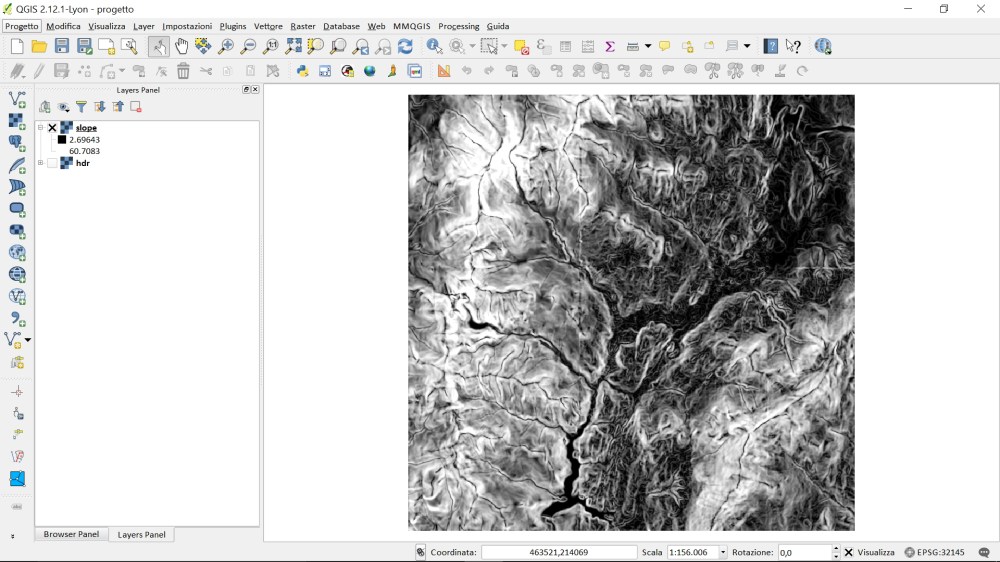
Task: Click the black slope legend swatch
Action: (x=62, y=140)
